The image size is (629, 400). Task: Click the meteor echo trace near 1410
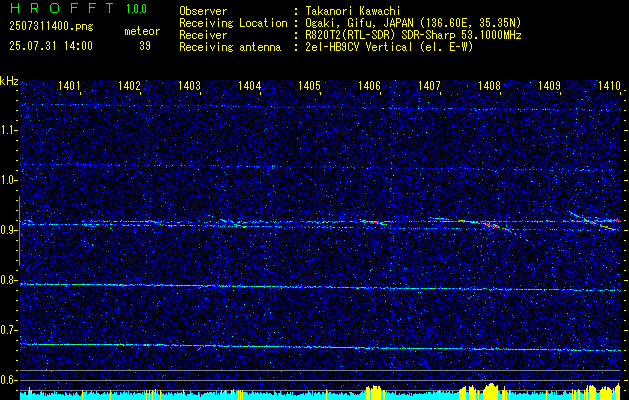tap(594, 220)
